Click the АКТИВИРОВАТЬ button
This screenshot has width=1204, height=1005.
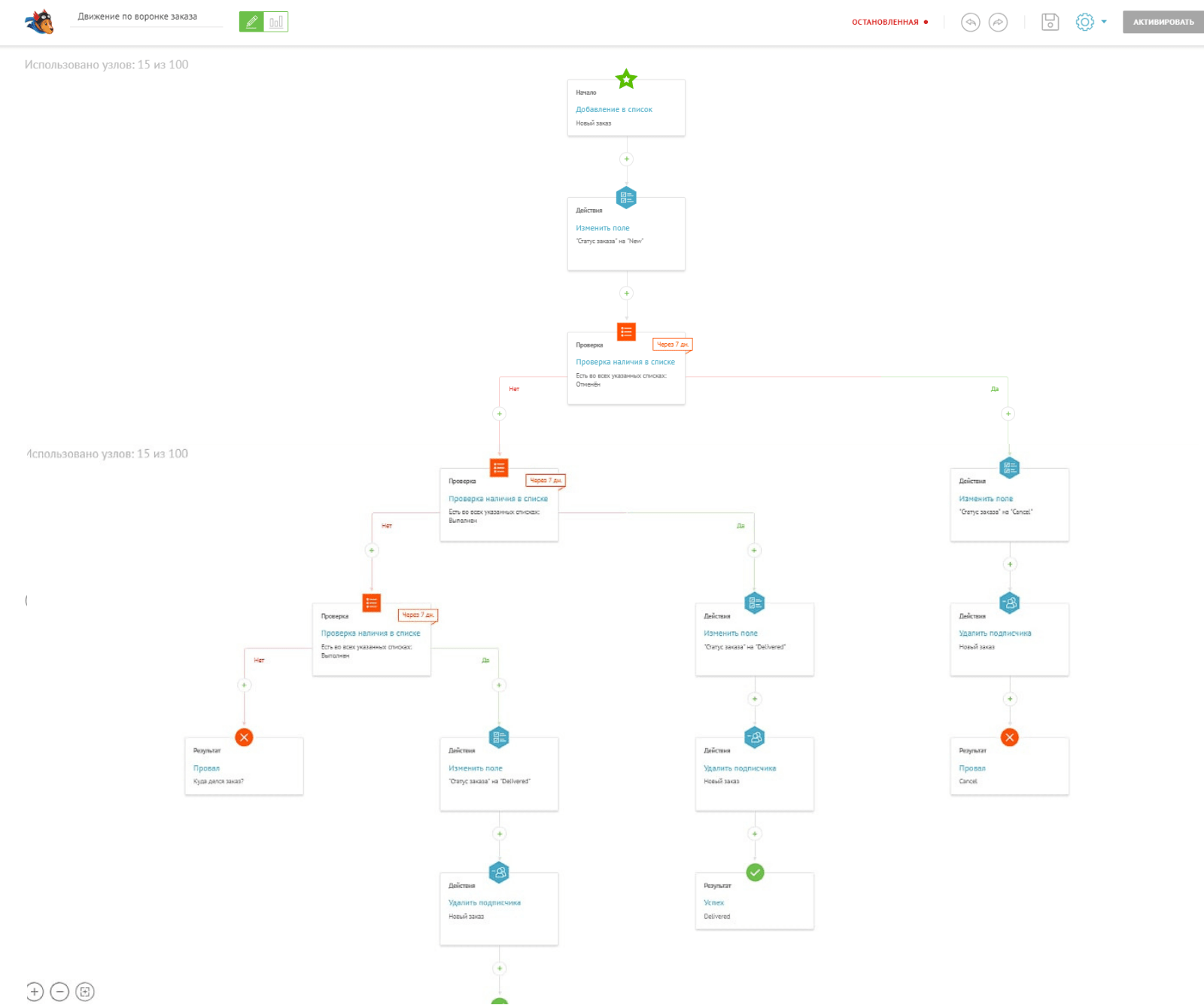point(1163,22)
